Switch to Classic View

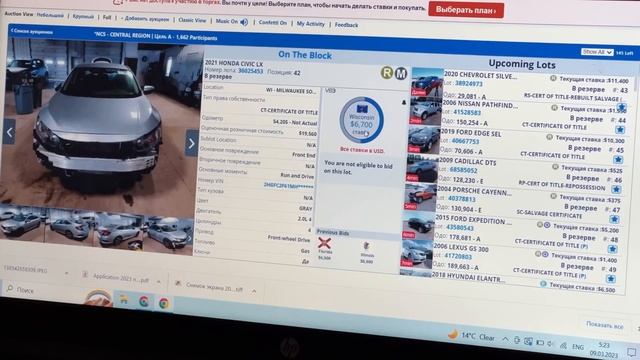192,20
